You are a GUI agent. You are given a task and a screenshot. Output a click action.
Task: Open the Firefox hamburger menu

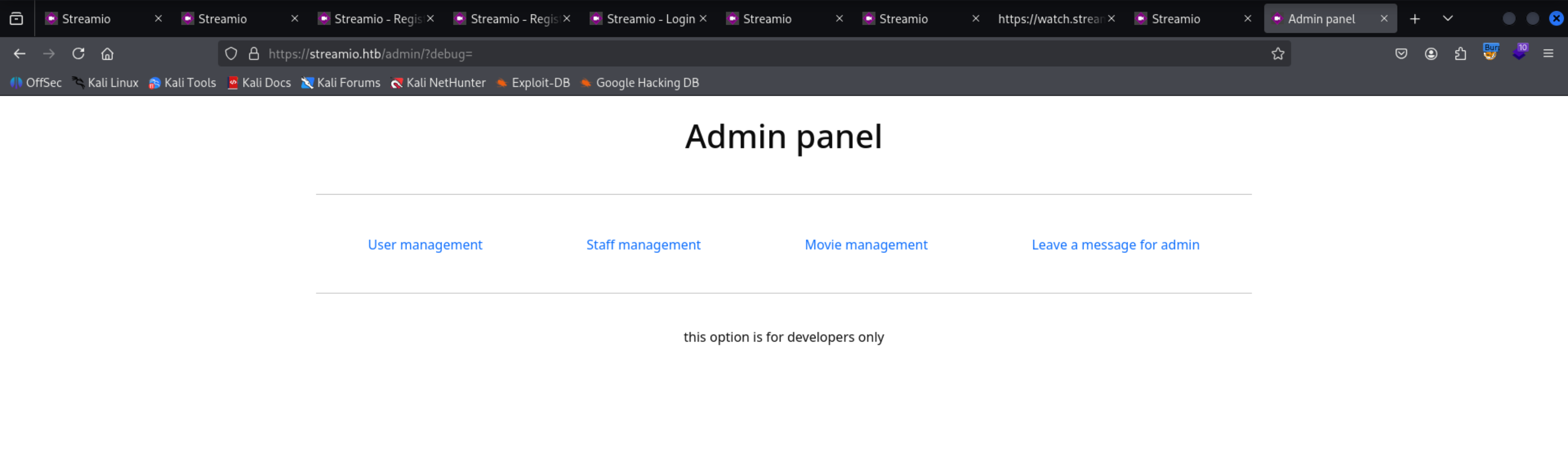click(1548, 54)
